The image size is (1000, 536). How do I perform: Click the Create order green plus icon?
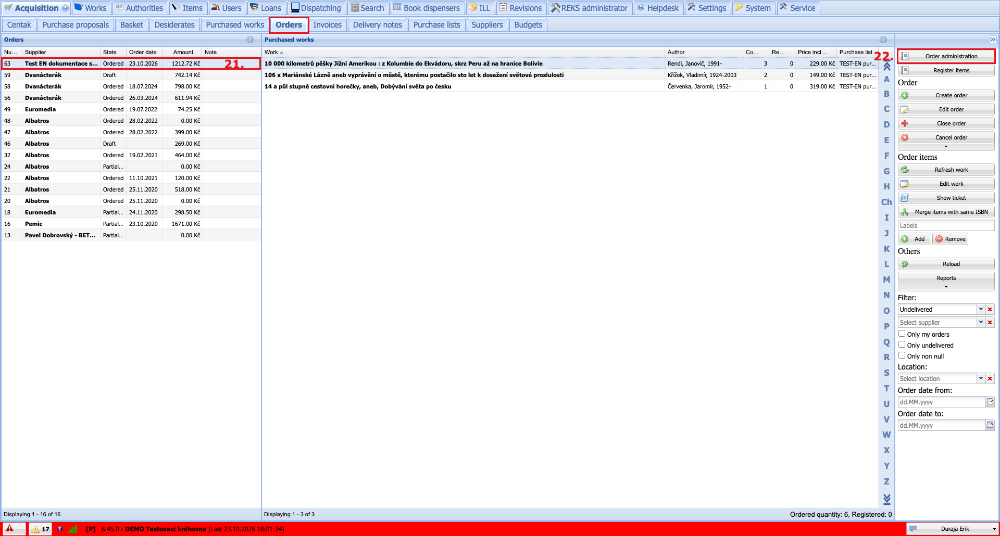pyautogui.click(x=904, y=95)
